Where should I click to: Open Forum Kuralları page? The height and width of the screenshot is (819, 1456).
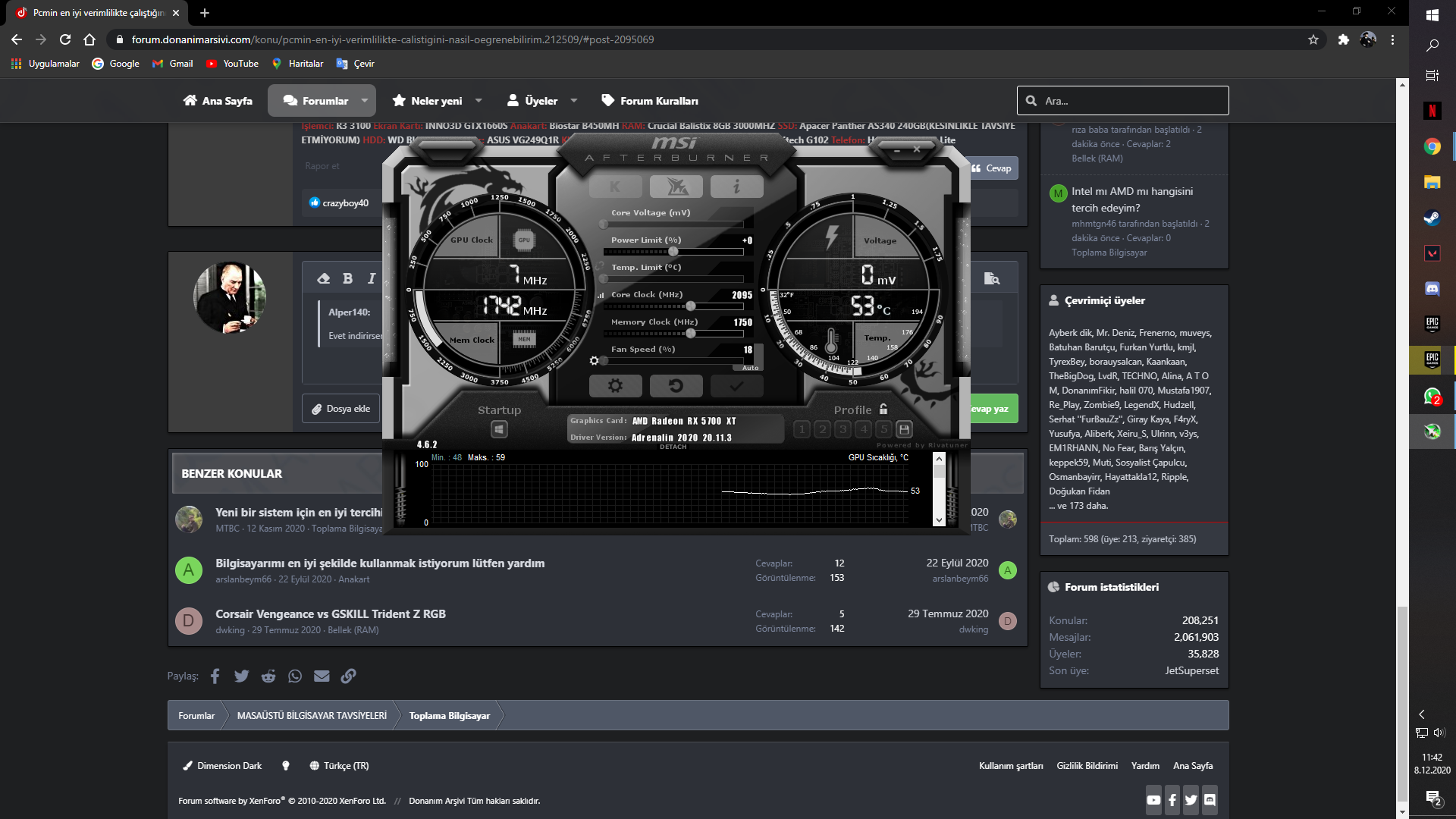(x=650, y=101)
